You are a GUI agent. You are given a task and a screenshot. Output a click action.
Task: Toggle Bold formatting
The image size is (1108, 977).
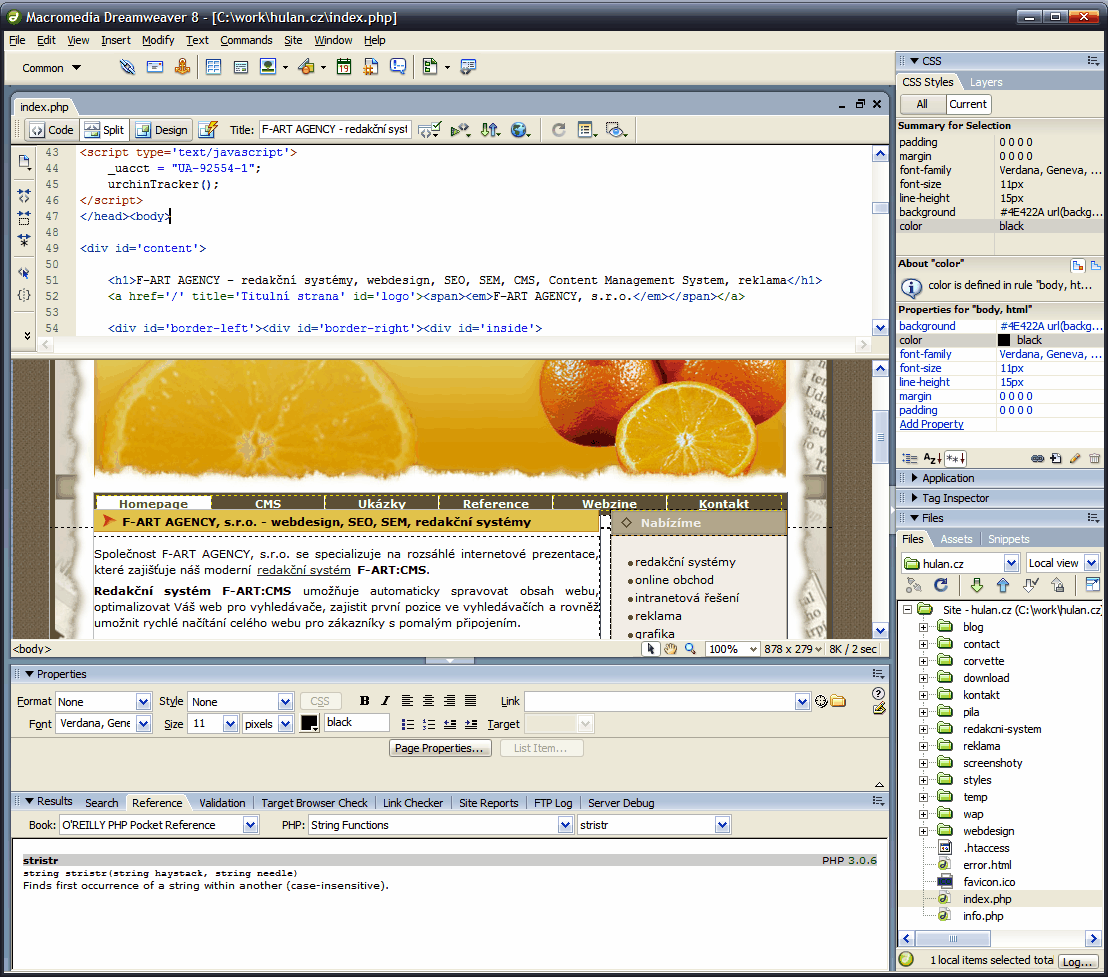pyautogui.click(x=365, y=701)
